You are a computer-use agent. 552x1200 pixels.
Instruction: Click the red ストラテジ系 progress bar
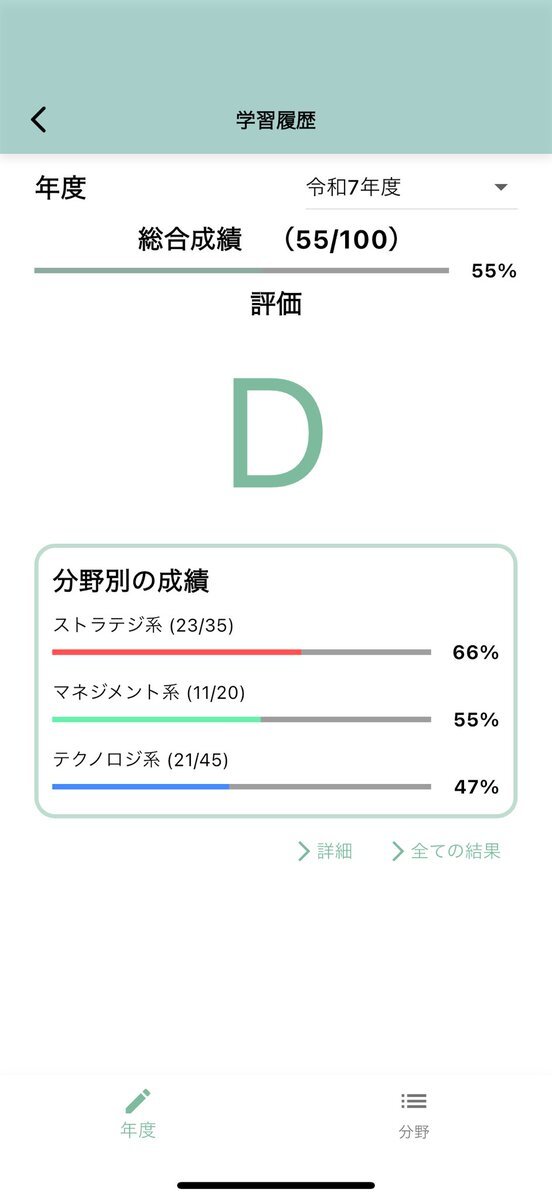tap(241, 652)
